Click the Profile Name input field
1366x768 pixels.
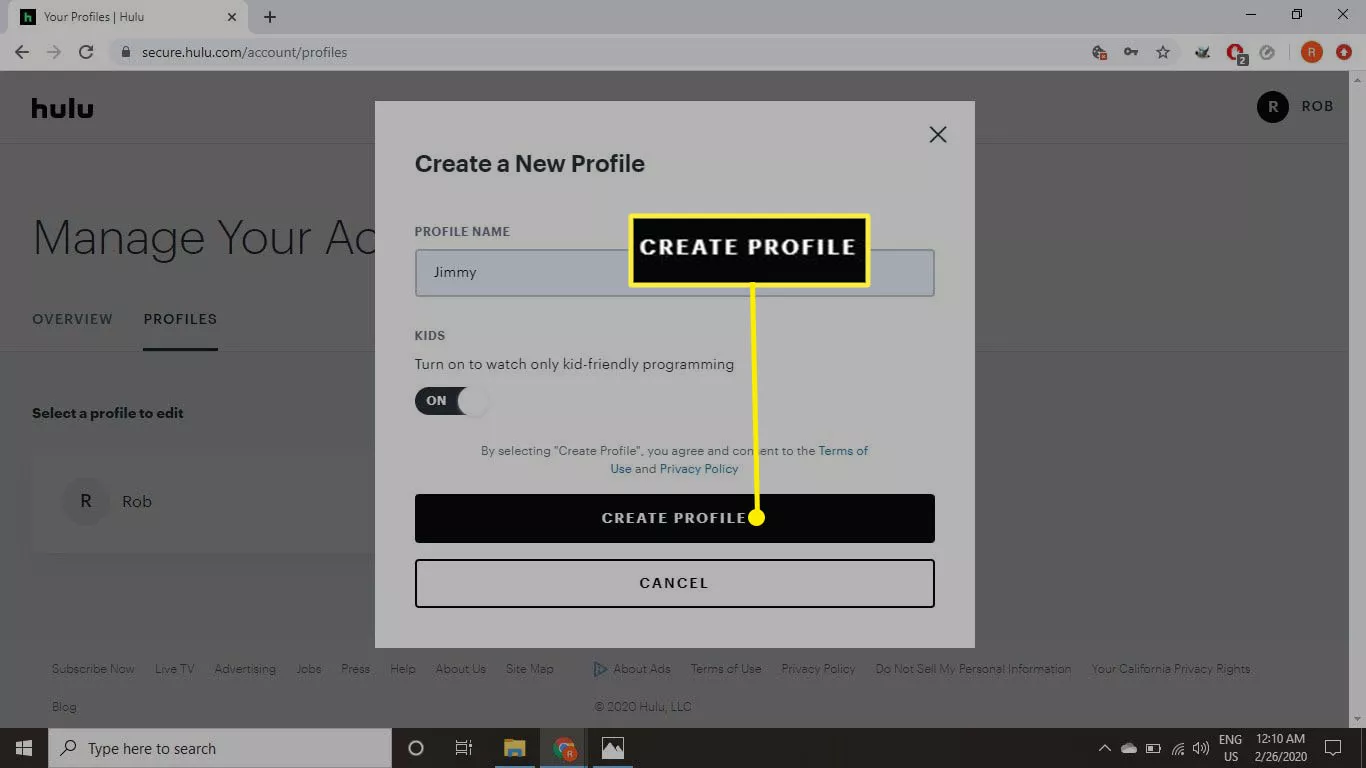(x=674, y=273)
